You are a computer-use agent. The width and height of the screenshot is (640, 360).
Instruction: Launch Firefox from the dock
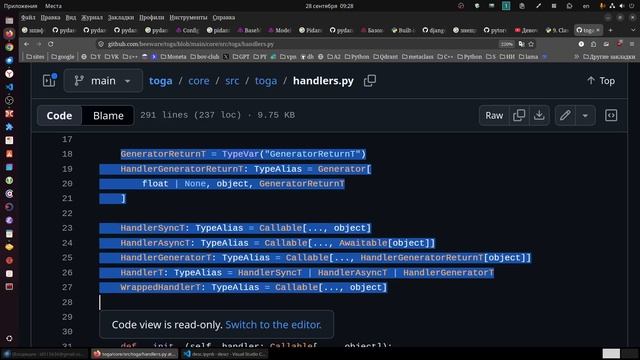tap(9, 34)
